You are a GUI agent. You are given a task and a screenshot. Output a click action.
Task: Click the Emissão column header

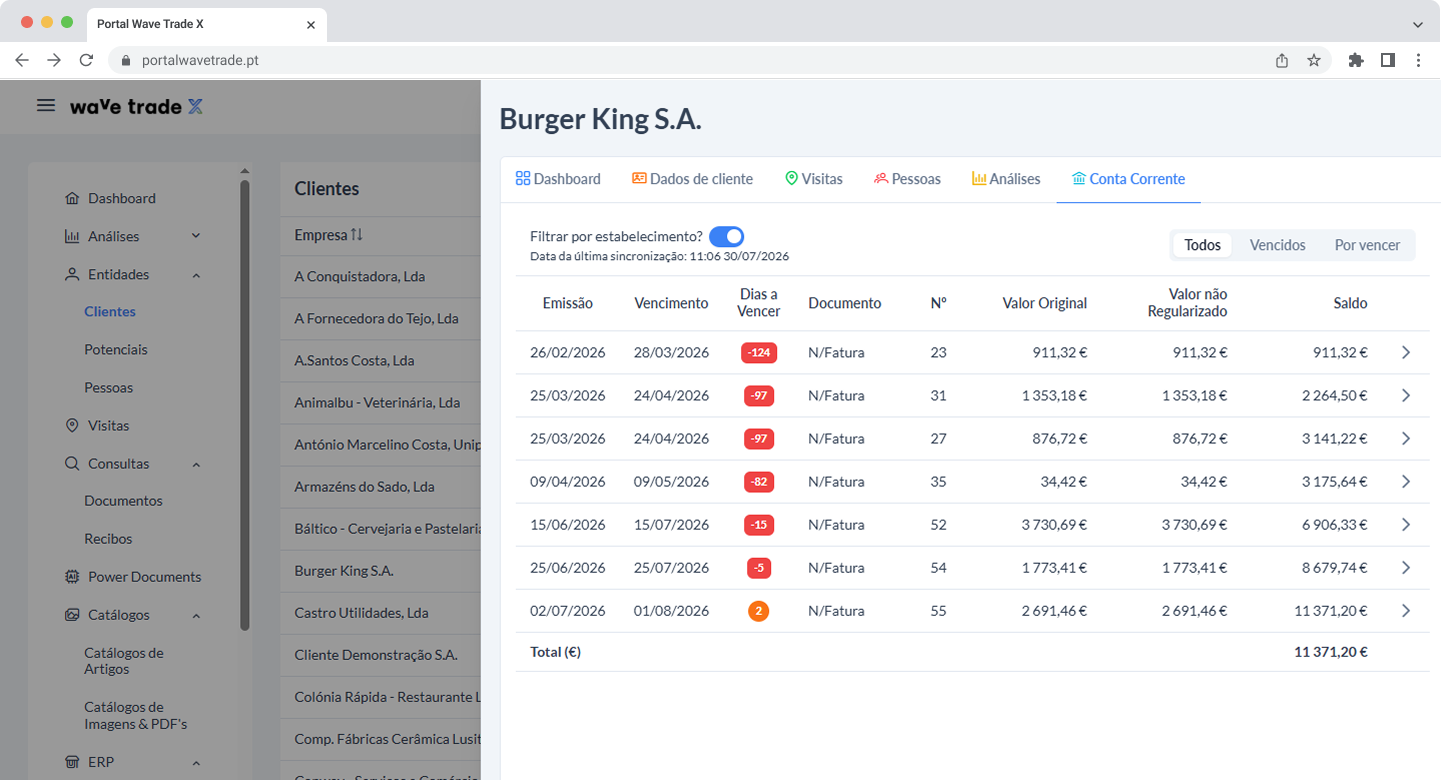click(x=568, y=303)
